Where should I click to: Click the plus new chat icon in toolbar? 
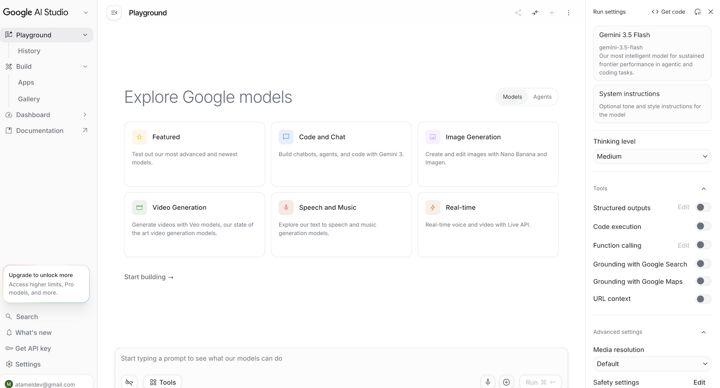click(551, 13)
